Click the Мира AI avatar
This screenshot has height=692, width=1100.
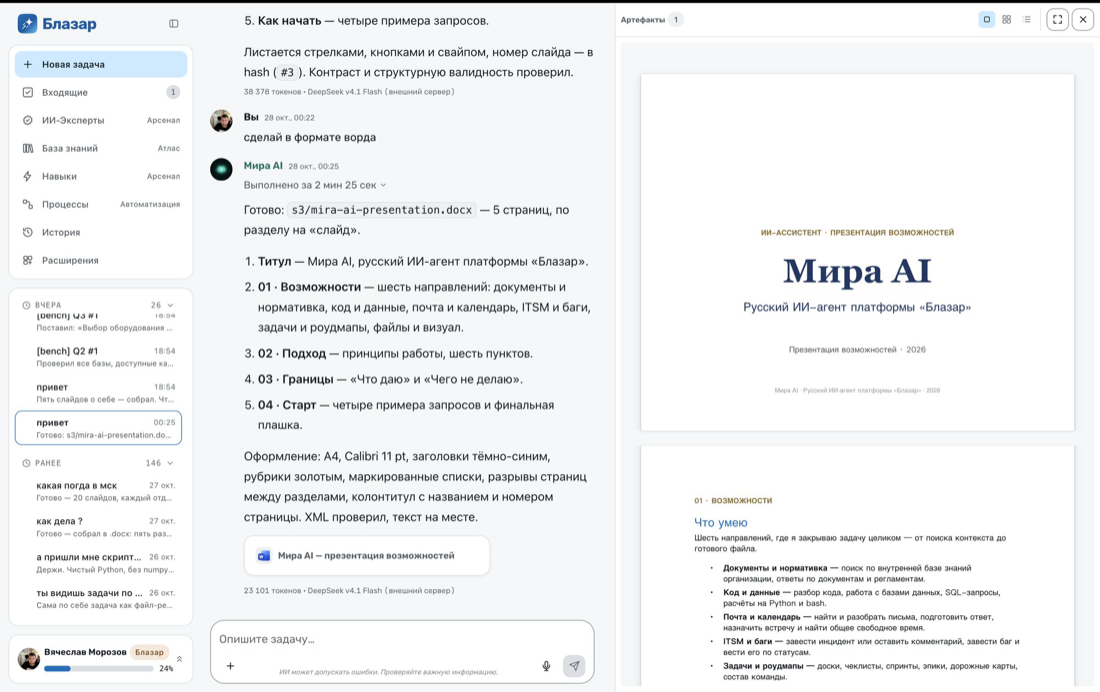click(221, 169)
